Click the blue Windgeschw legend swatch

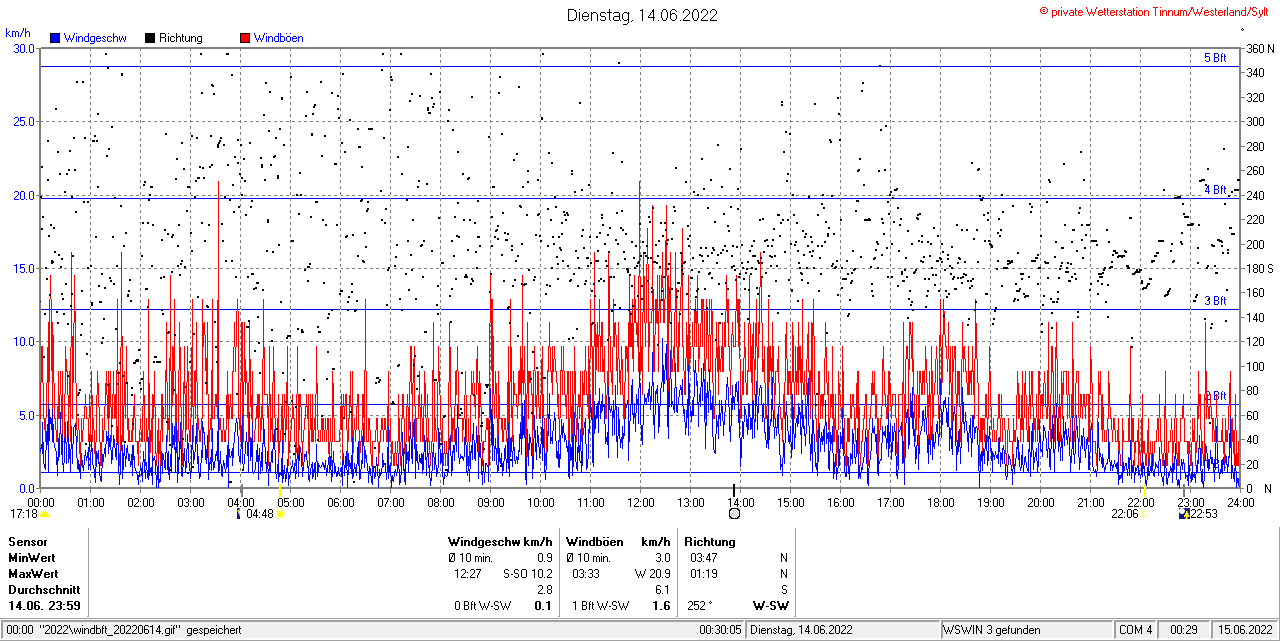pyautogui.click(x=55, y=38)
